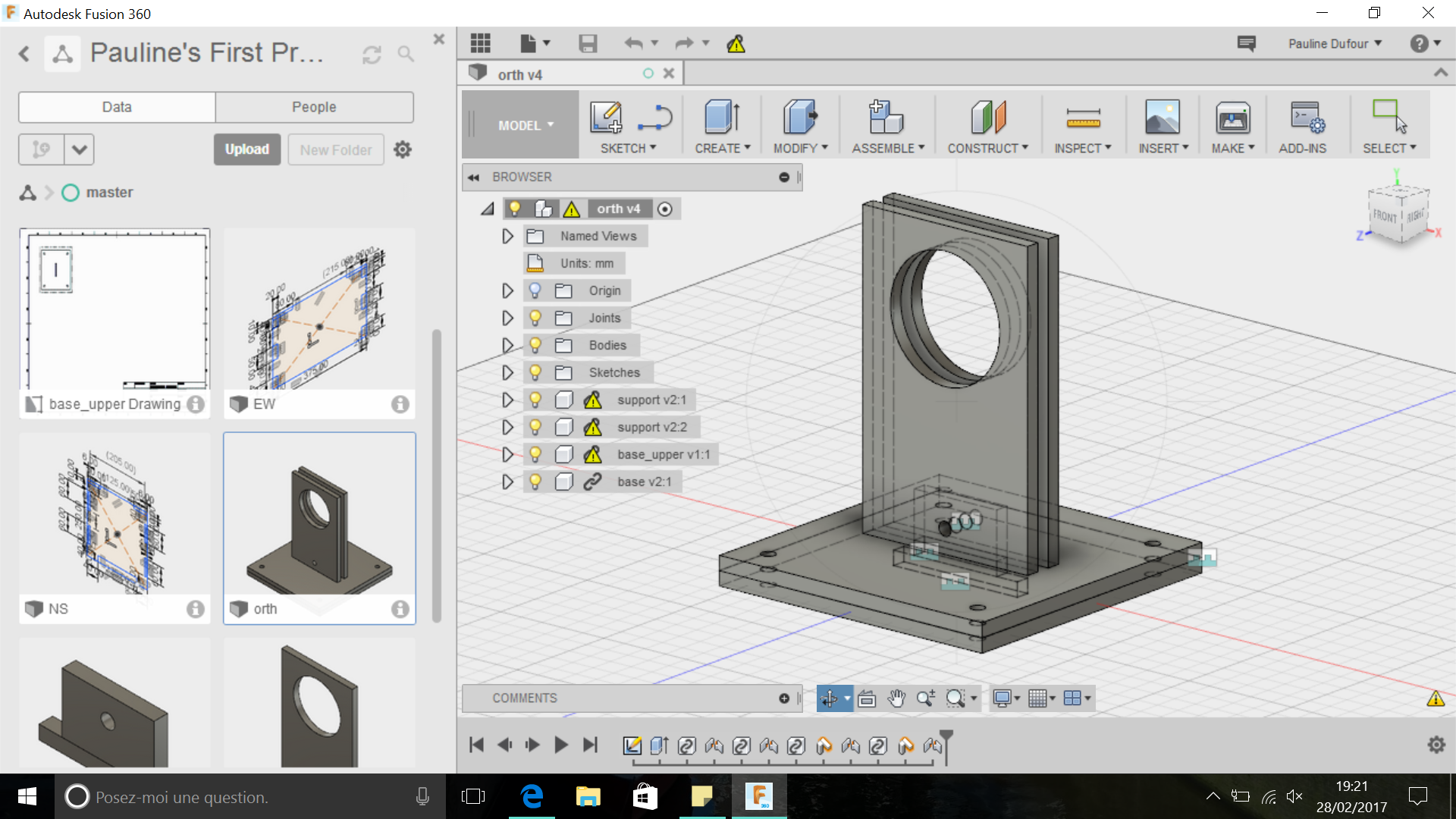Open the data panel grid icon
The width and height of the screenshot is (1456, 819).
481,44
